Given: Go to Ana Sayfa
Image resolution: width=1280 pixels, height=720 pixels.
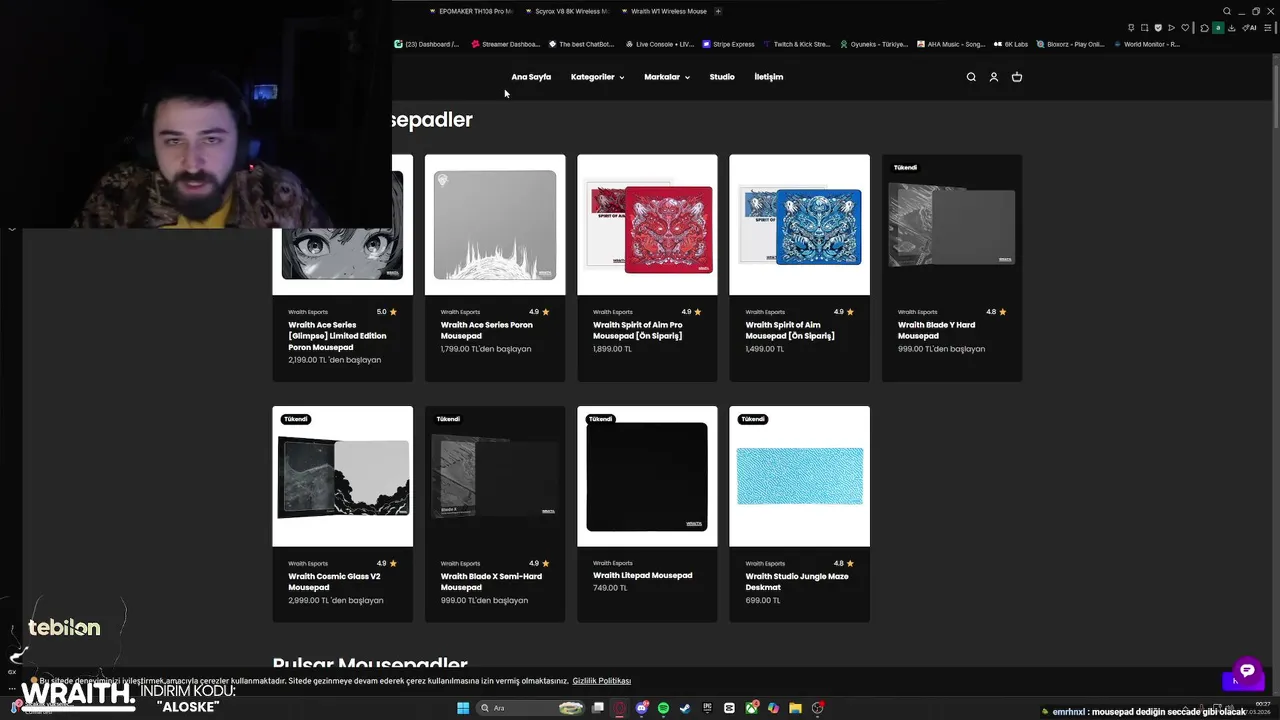Looking at the screenshot, I should click(531, 77).
